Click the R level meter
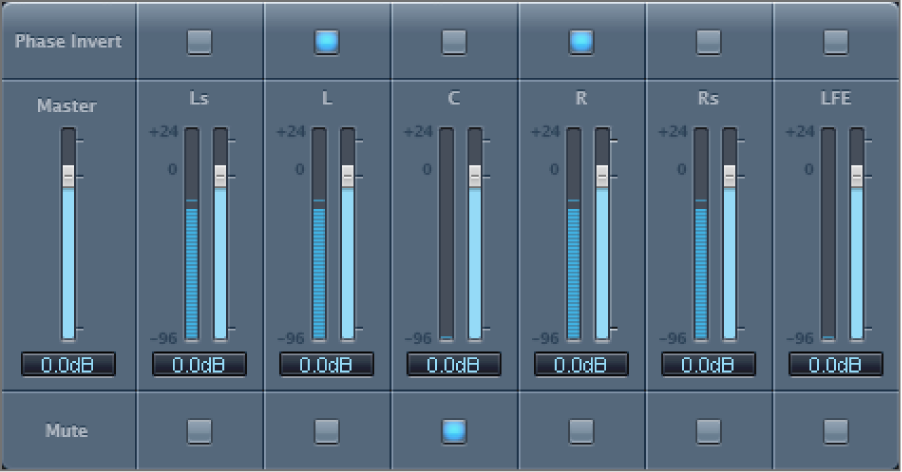Image resolution: width=902 pixels, height=472 pixels. click(x=574, y=234)
